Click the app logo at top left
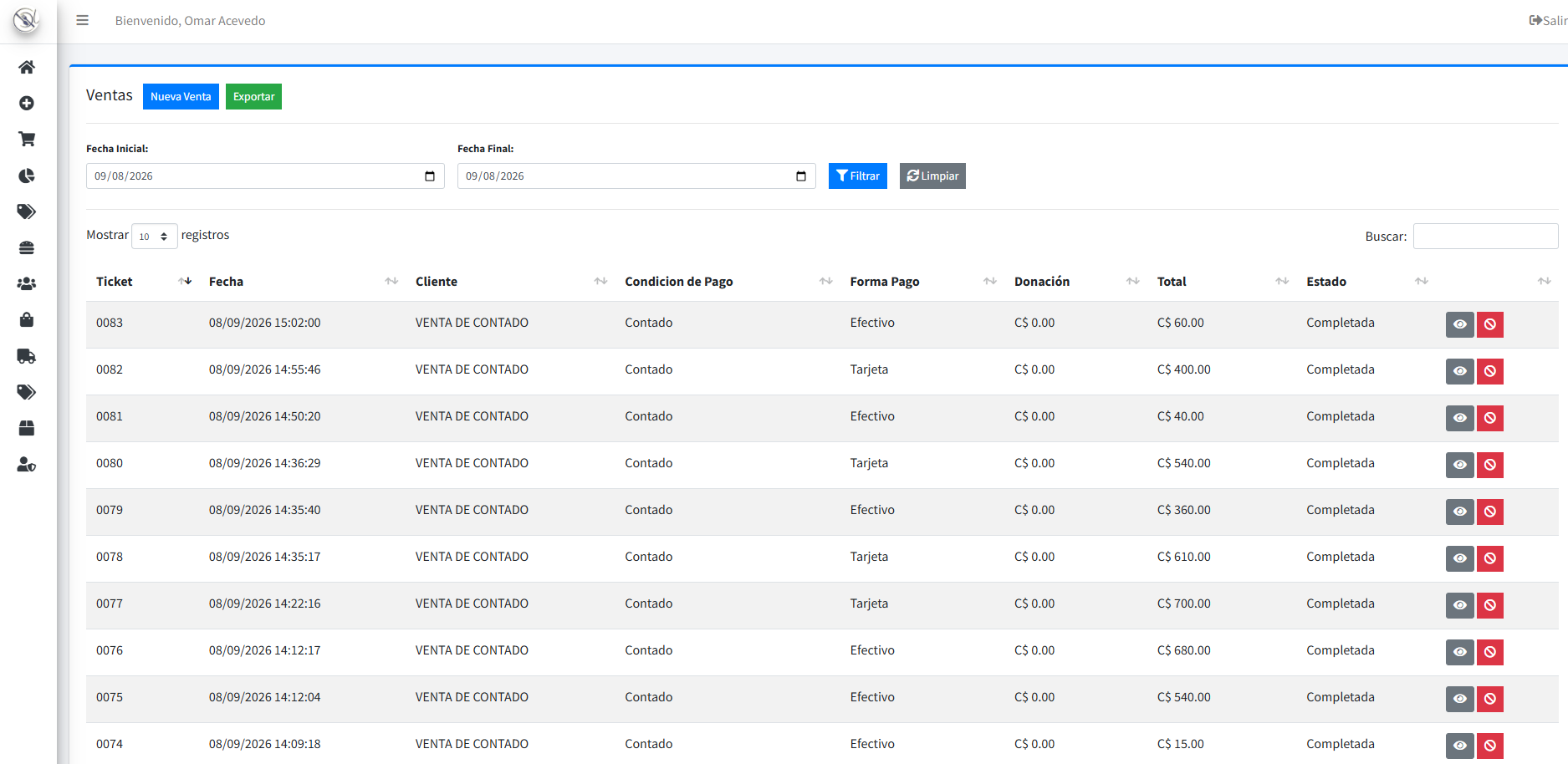The width and height of the screenshot is (1568, 764). point(27,19)
